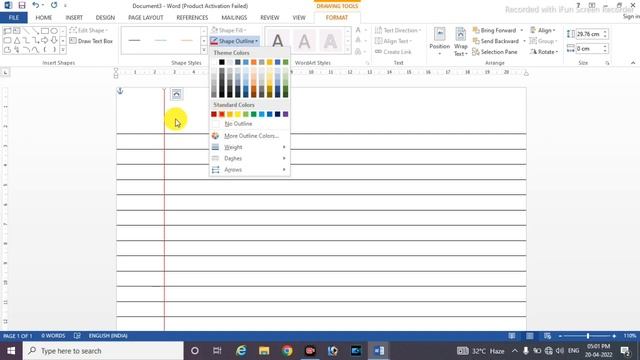The image size is (640, 360).
Task: Select the Oval shape in shapes gallery
Action: [54, 31]
